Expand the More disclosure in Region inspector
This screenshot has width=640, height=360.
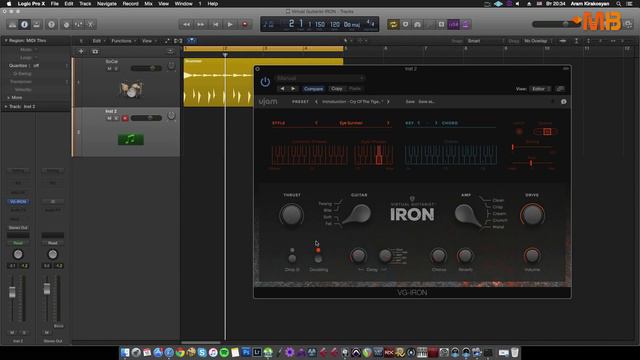(x=8, y=98)
